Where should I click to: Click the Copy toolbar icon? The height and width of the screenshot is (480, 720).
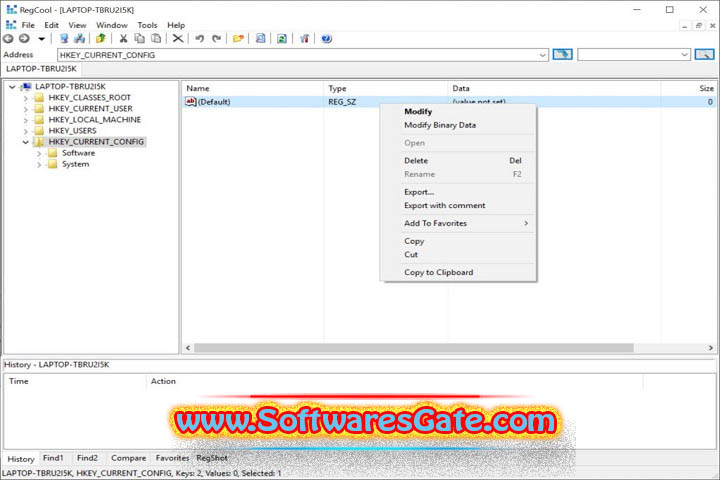tap(140, 39)
